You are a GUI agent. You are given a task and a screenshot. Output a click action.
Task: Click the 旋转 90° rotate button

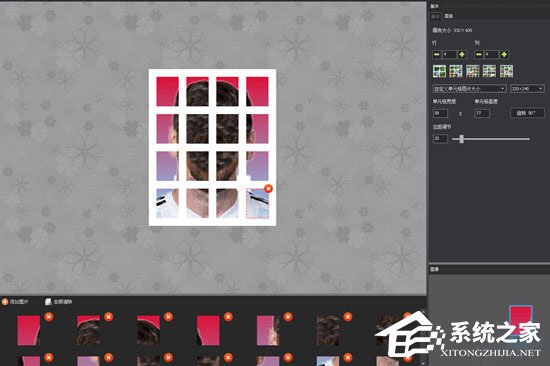[527, 113]
